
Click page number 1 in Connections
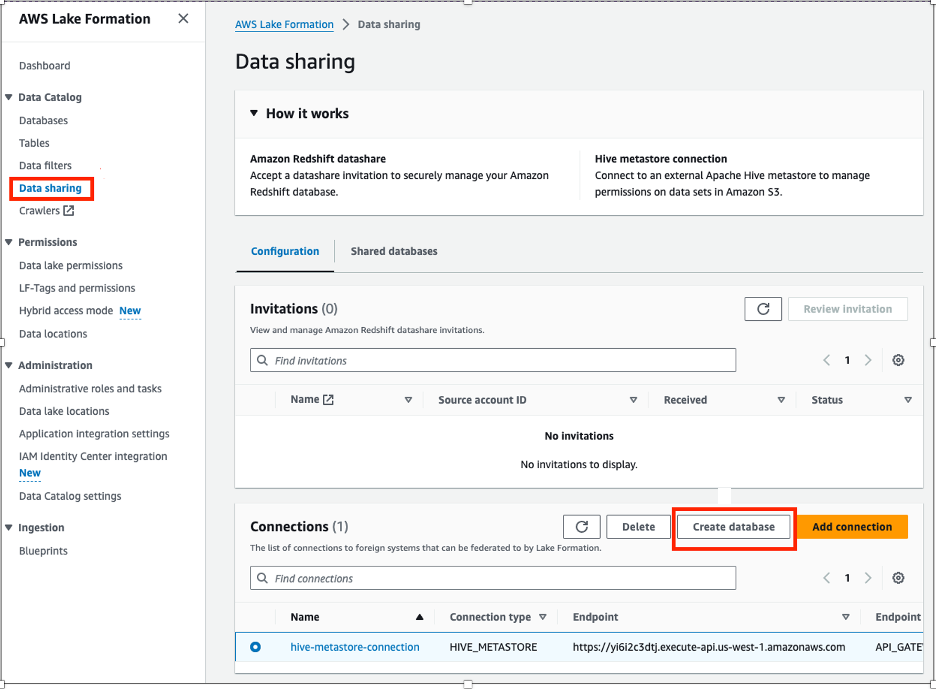click(x=847, y=578)
